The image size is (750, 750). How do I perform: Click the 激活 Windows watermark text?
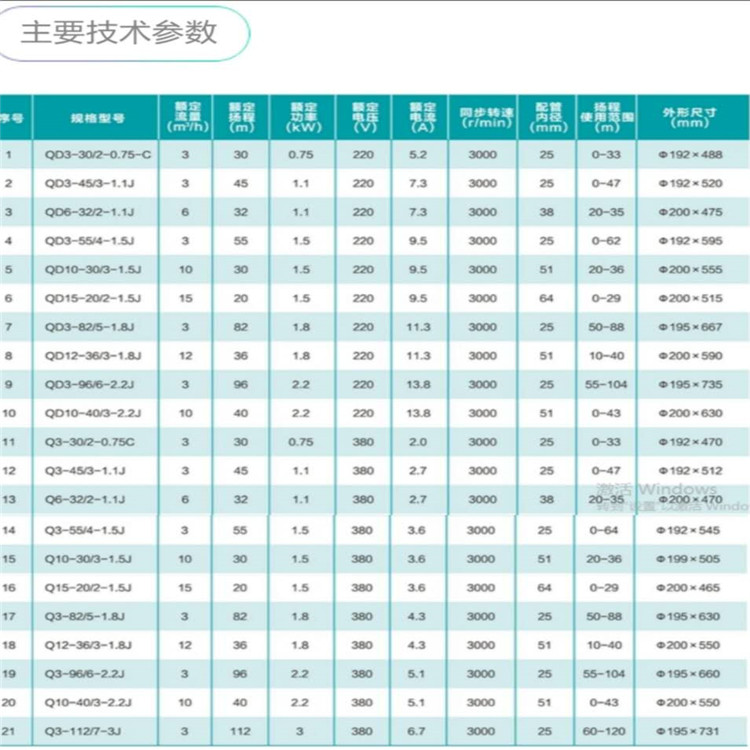657,489
